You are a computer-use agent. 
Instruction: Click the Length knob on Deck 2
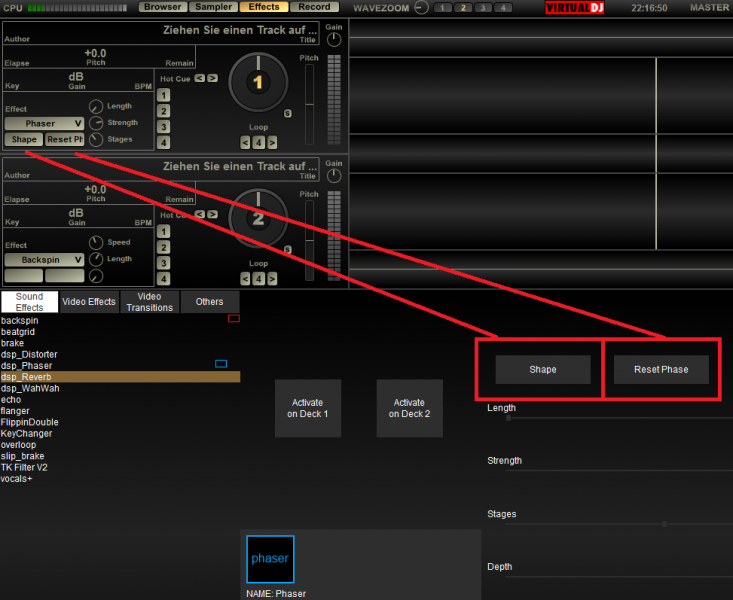96,259
